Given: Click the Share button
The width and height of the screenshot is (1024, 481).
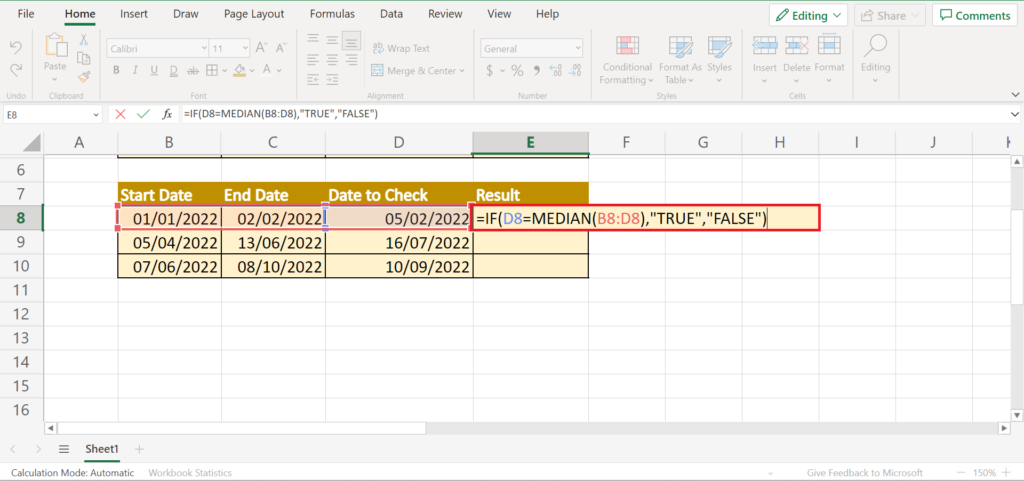Looking at the screenshot, I should 890,16.
